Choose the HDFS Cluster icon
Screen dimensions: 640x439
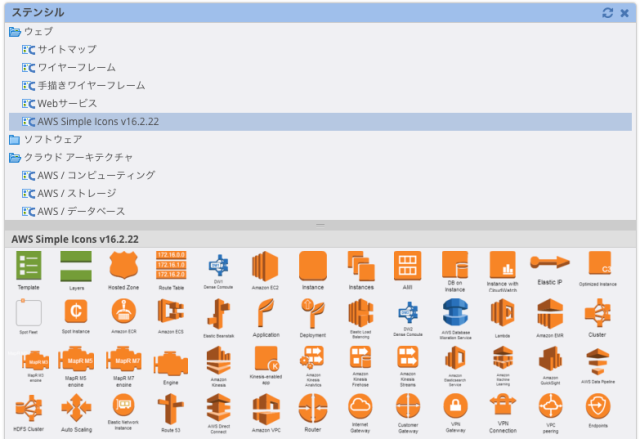(x=29, y=408)
